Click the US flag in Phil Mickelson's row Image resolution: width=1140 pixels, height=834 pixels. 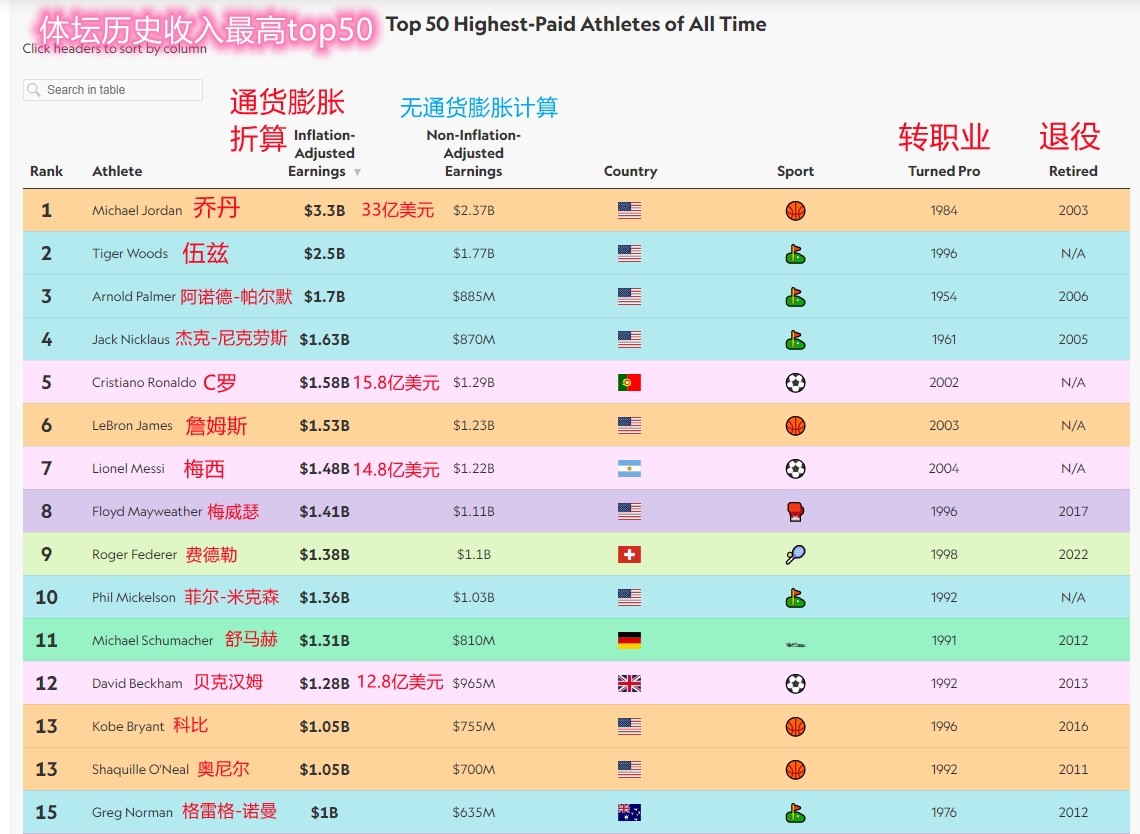[630, 597]
